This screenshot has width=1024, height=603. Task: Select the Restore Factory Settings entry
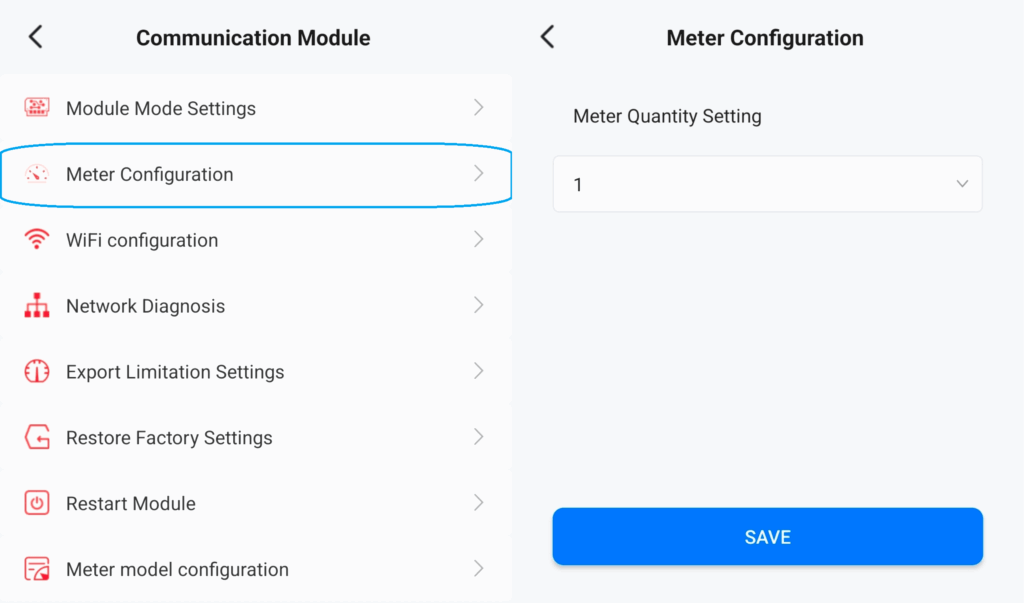click(x=169, y=438)
